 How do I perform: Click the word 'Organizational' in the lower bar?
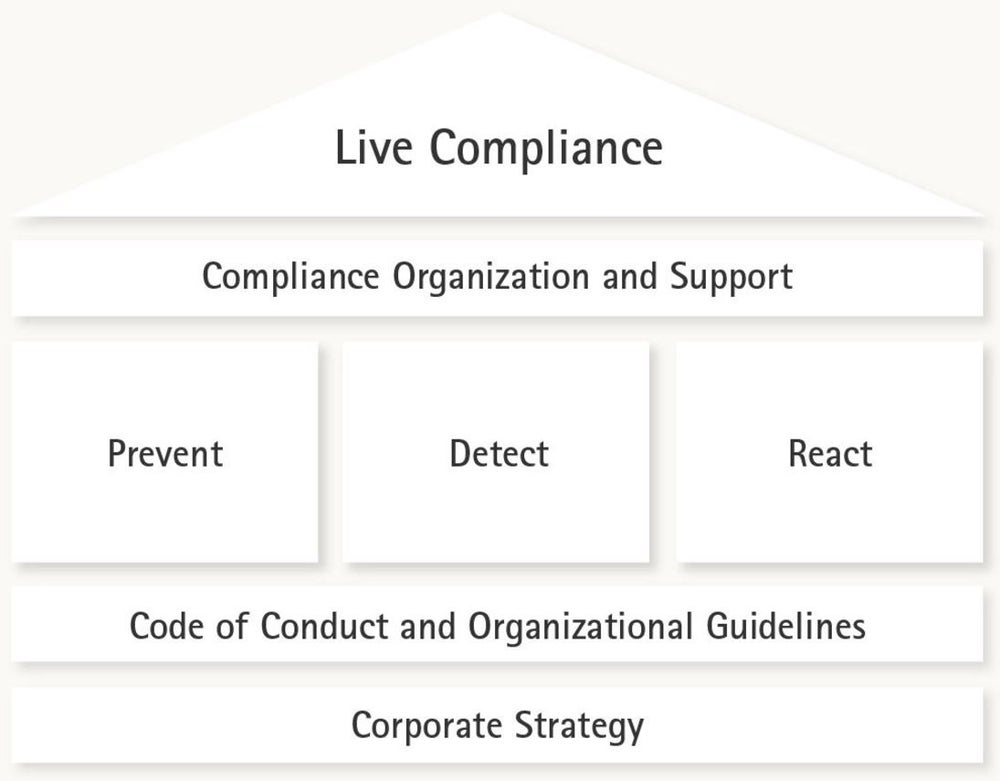click(x=580, y=628)
